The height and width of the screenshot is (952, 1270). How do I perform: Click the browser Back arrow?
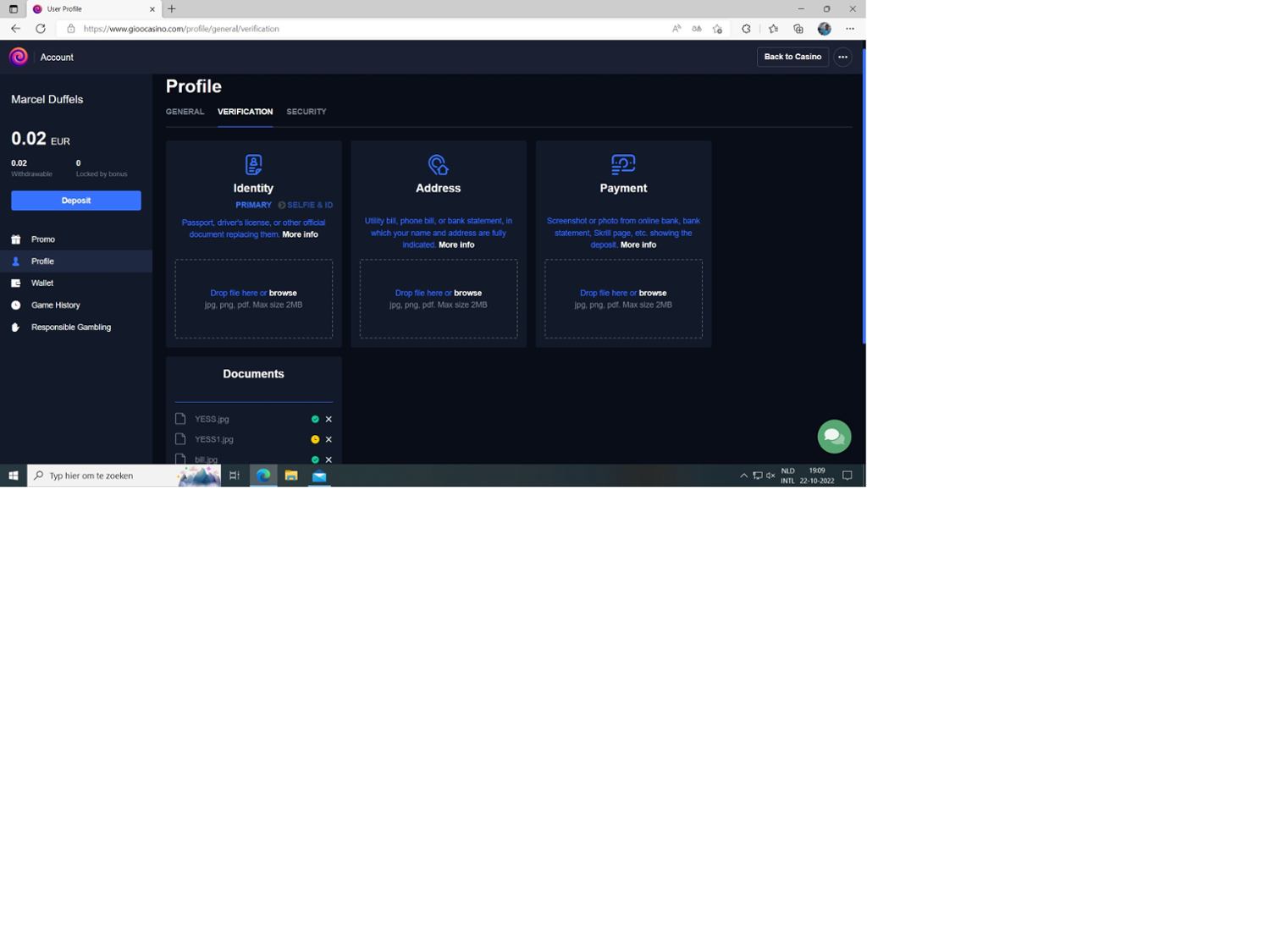15,29
